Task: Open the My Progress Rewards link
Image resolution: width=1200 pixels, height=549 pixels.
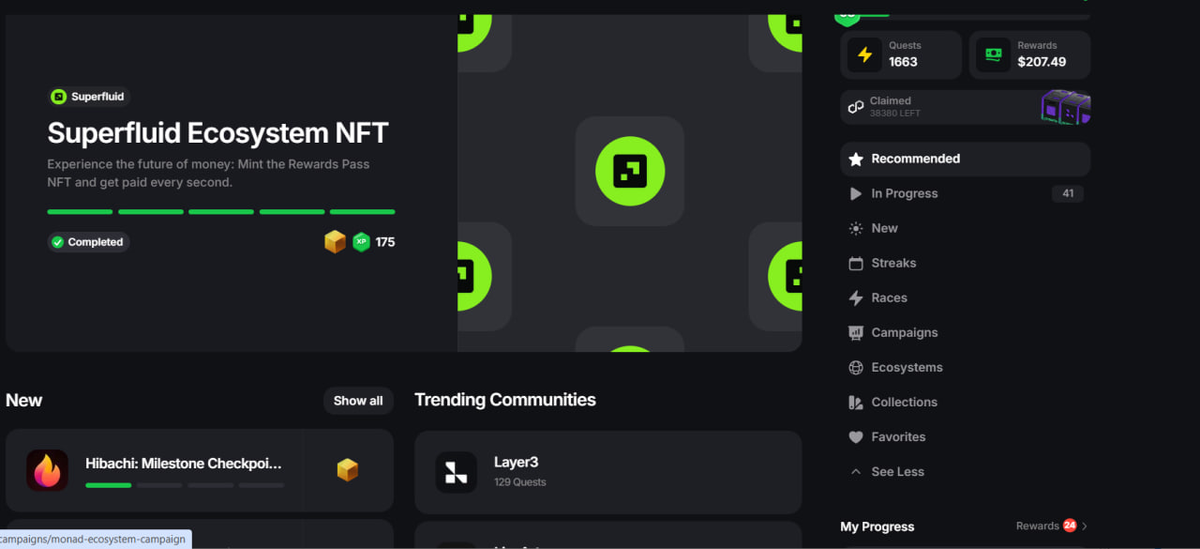Action: (1051, 526)
